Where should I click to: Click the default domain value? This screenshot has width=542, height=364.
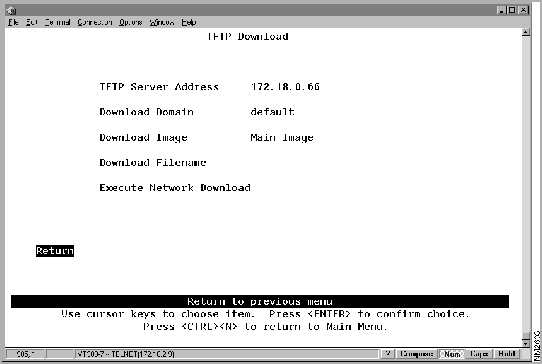pyautogui.click(x=272, y=112)
